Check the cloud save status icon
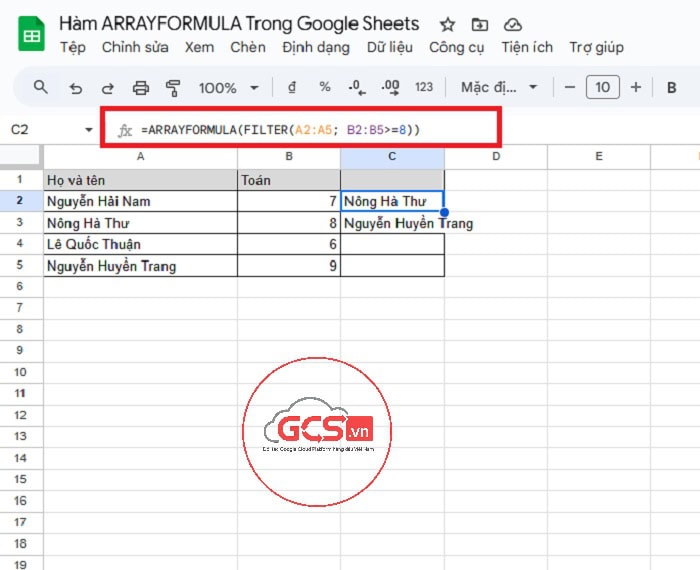The height and width of the screenshot is (570, 700). pos(513,25)
